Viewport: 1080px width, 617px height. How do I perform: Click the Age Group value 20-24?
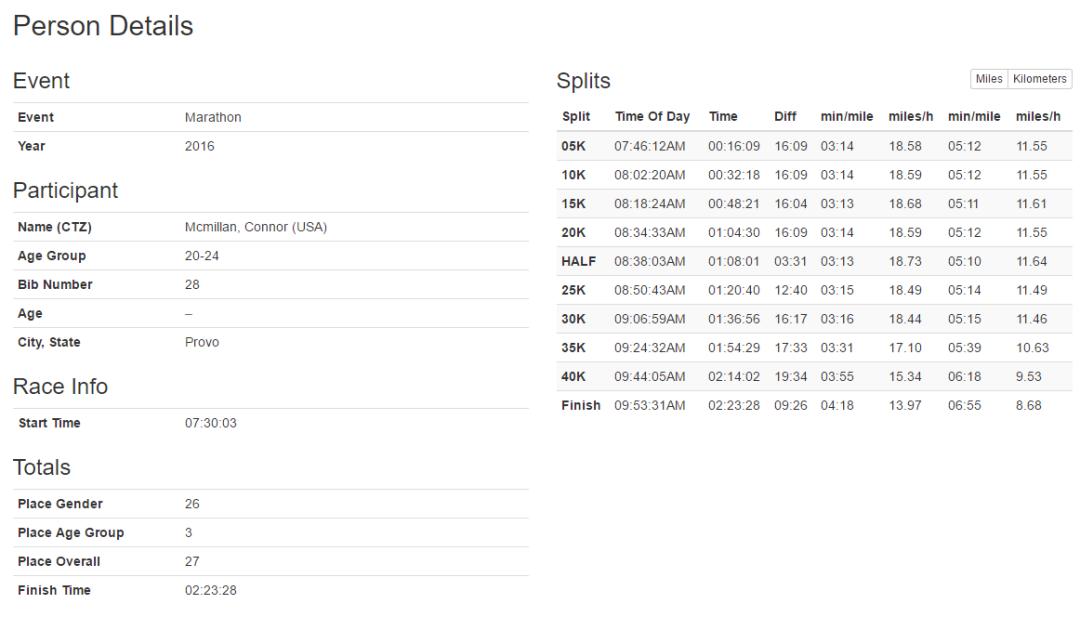pyautogui.click(x=202, y=256)
